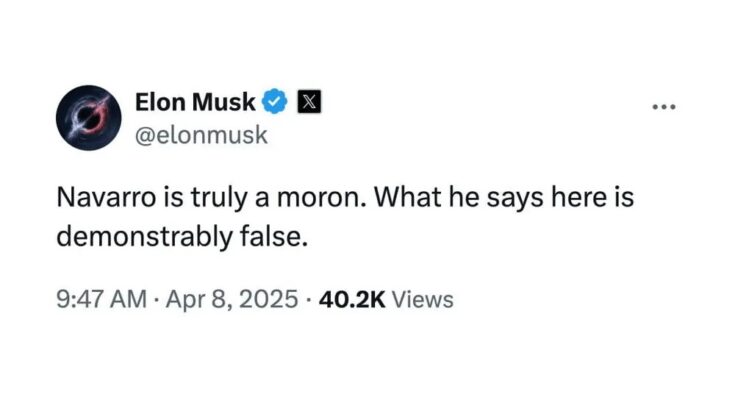735x400 pixels.
Task: Click the 9:47 AM timestamp
Action: [101, 299]
